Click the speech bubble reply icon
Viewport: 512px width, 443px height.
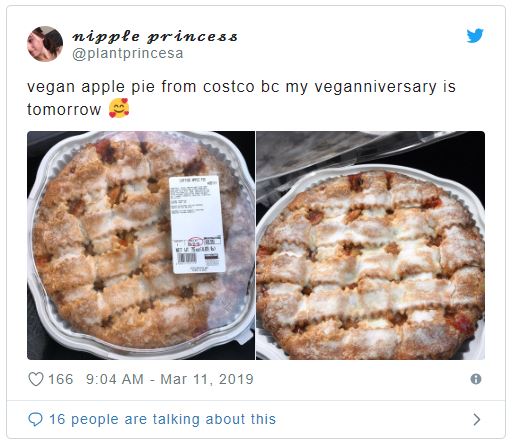(35, 419)
